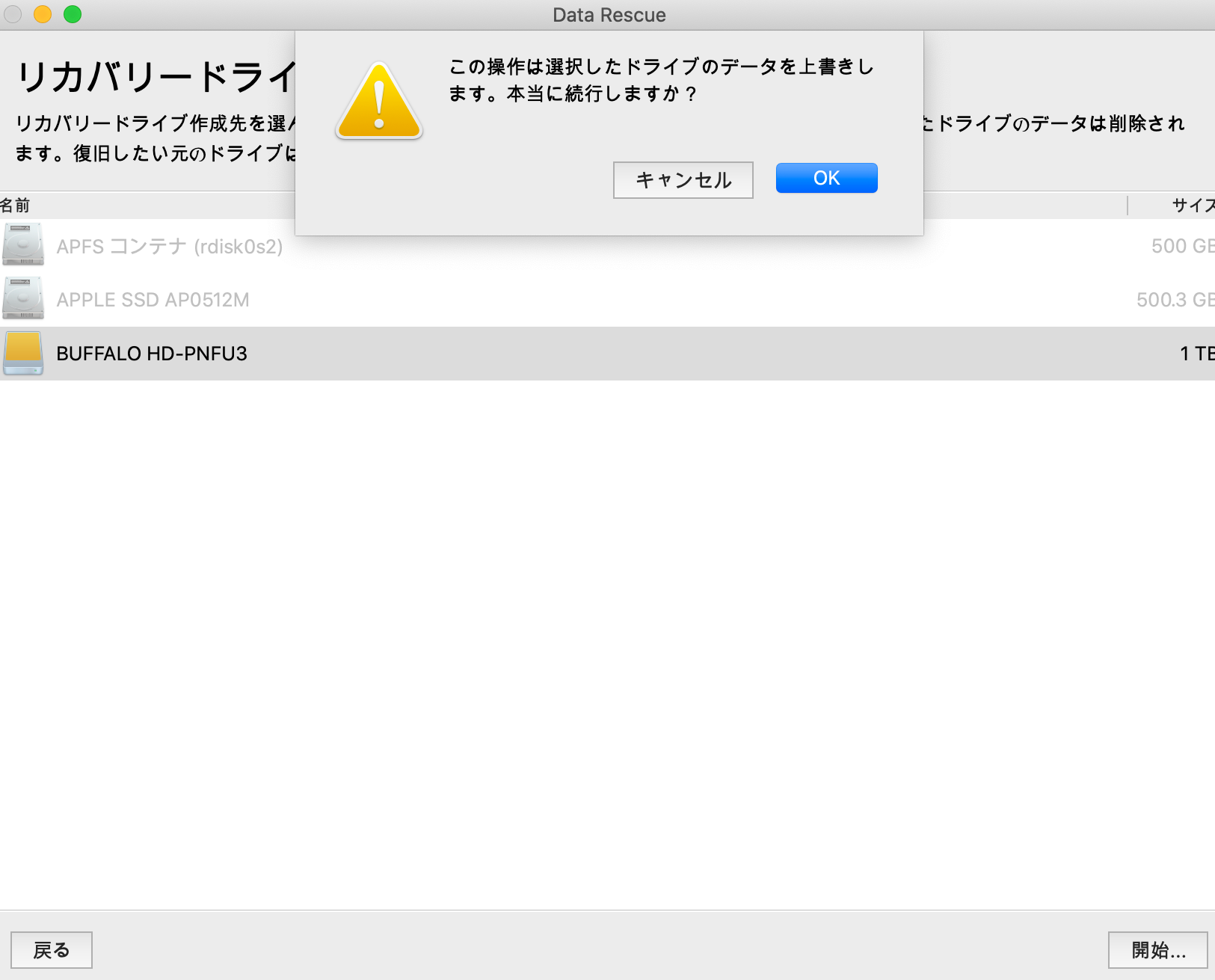The height and width of the screenshot is (980, 1215).
Task: Sort by the 名前 column header
Action: coord(16,206)
